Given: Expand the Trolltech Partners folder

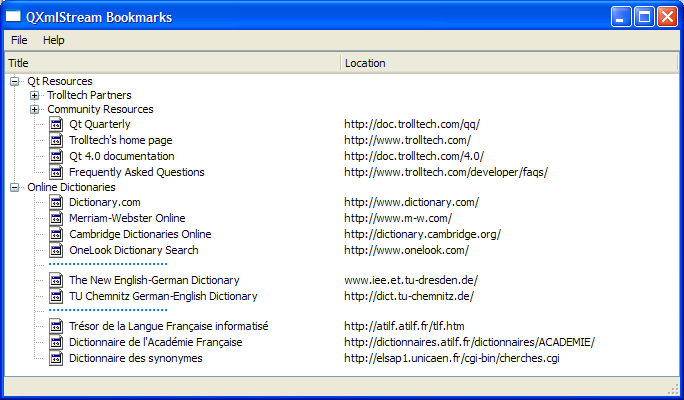Looking at the screenshot, I should coord(35,96).
